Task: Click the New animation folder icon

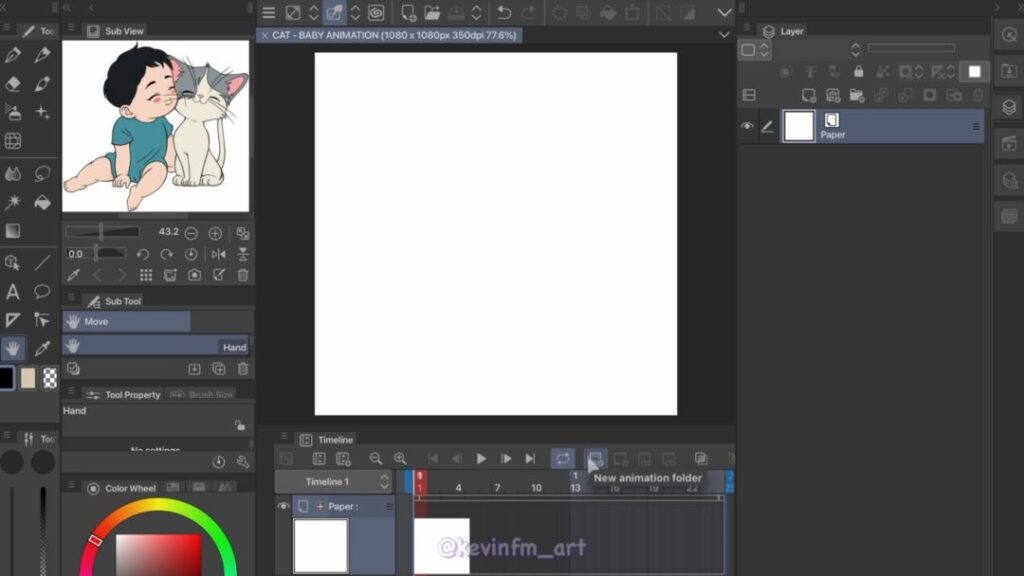Action: click(x=595, y=458)
